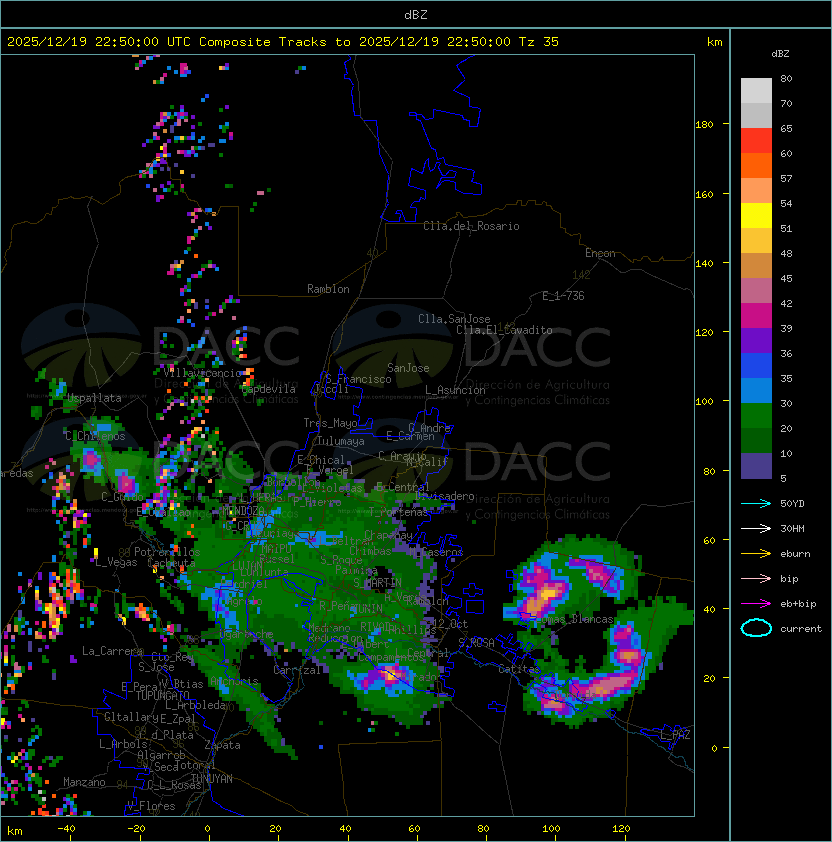Viewport: 832px width, 842px height.
Task: Click the '180' tick on vertical km axis
Action: click(704, 125)
